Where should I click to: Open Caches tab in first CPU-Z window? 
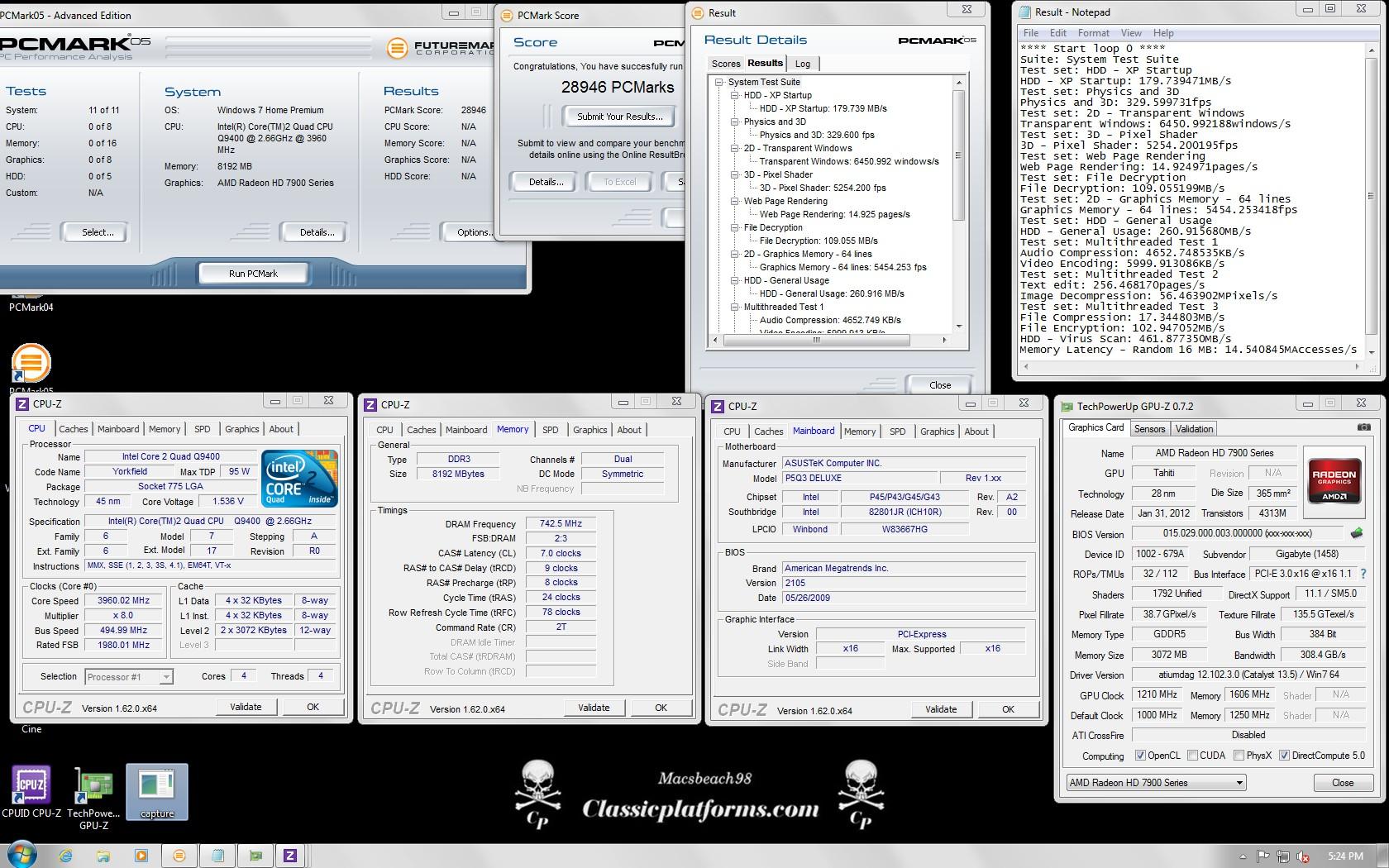pyautogui.click(x=73, y=429)
